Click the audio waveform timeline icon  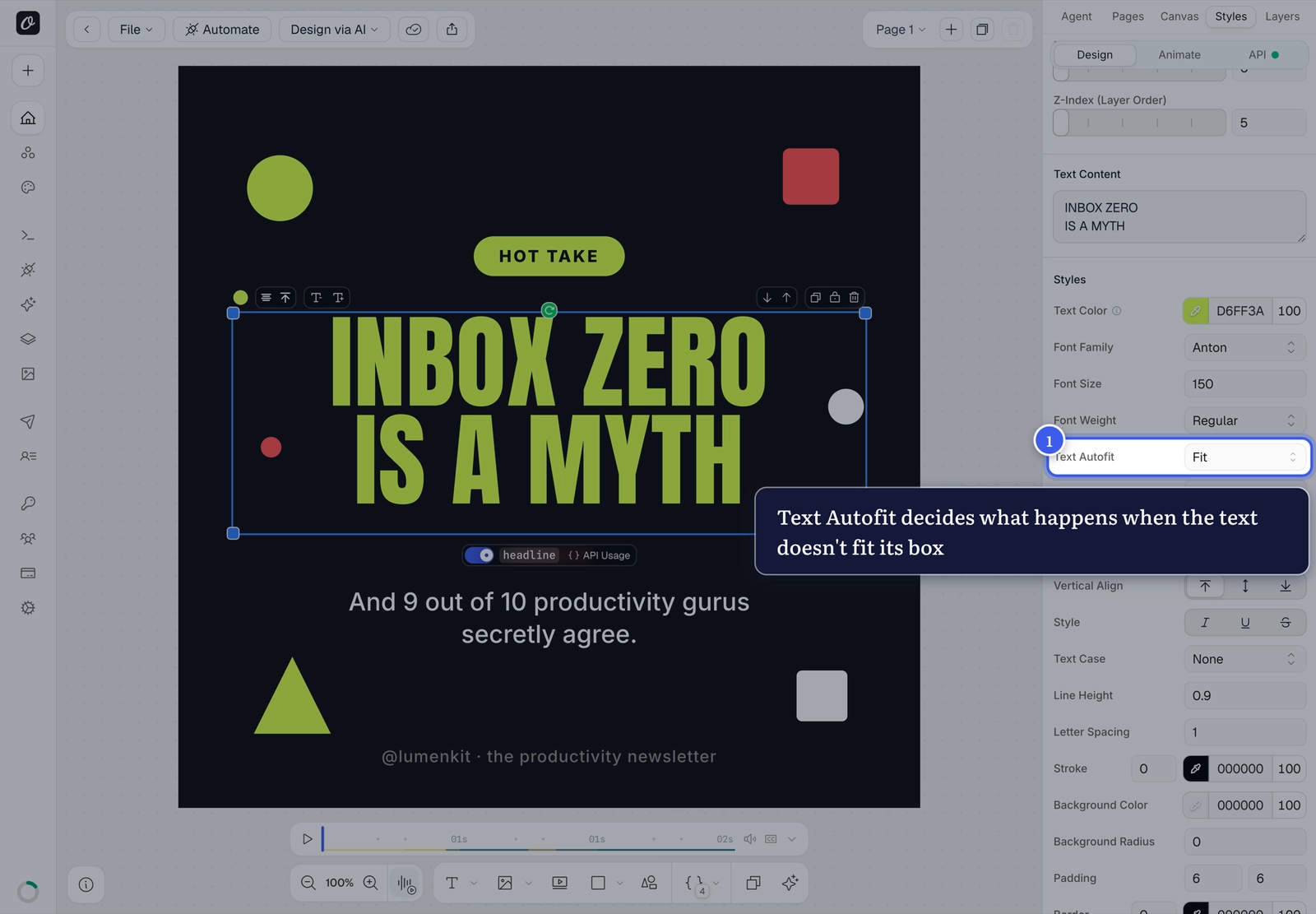click(406, 884)
